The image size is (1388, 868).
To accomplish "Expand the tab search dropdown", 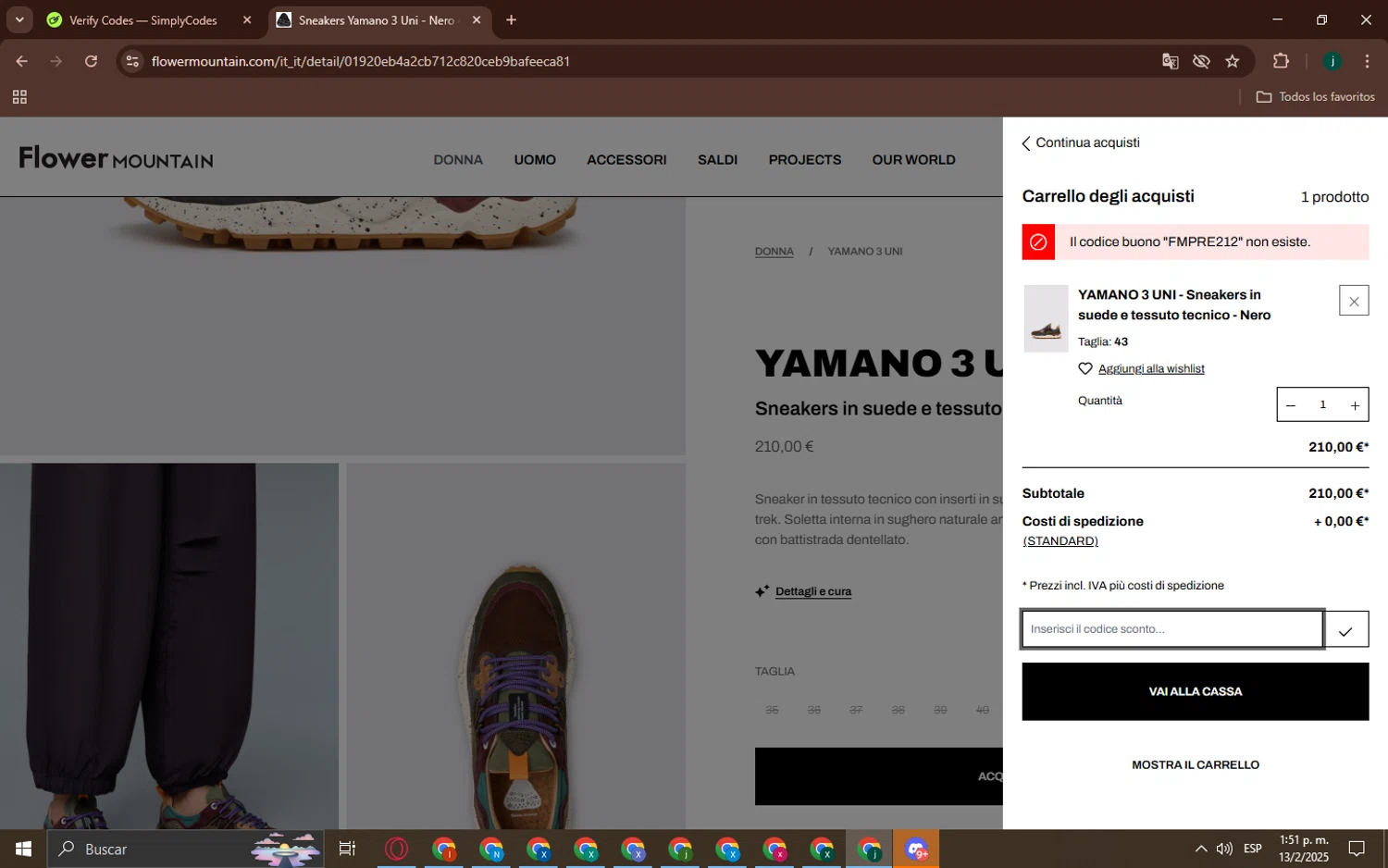I will tap(19, 20).
